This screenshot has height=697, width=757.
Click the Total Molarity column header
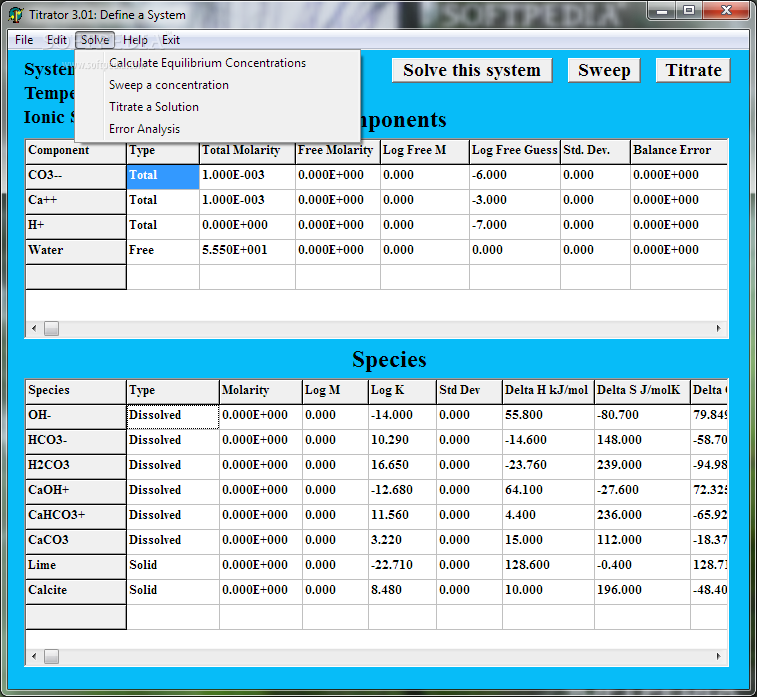tap(247, 152)
